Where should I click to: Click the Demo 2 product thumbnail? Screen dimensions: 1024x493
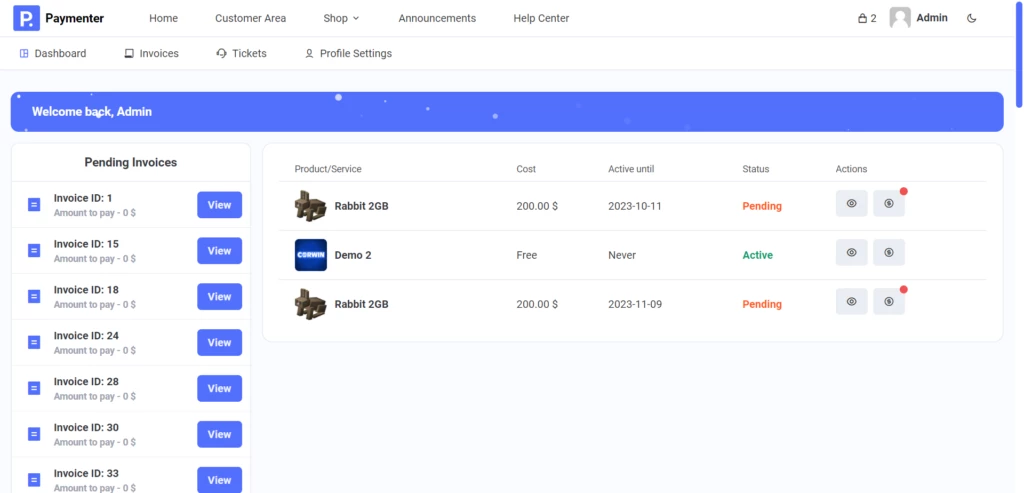[311, 255]
